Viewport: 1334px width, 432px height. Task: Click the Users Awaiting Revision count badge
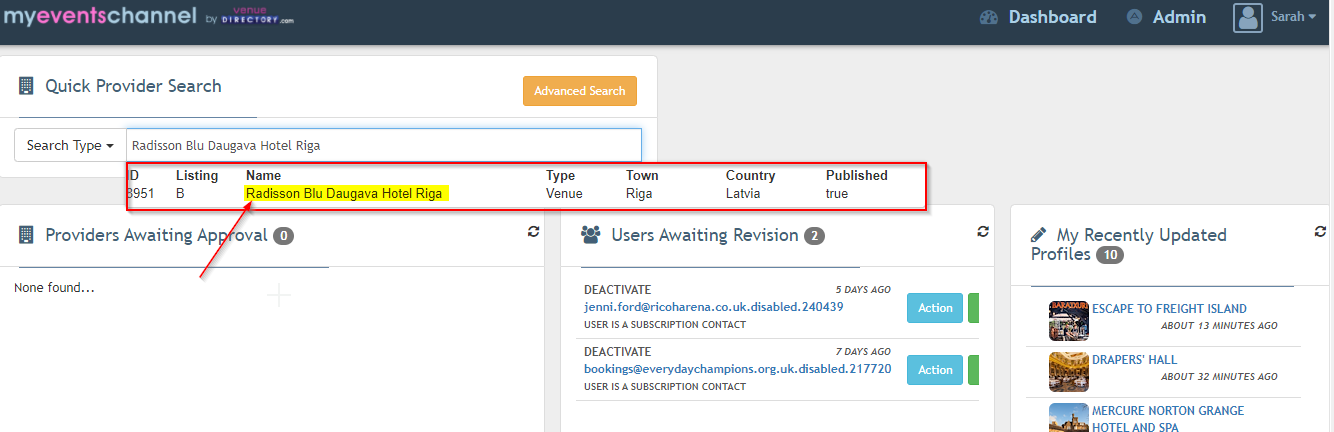(x=814, y=236)
